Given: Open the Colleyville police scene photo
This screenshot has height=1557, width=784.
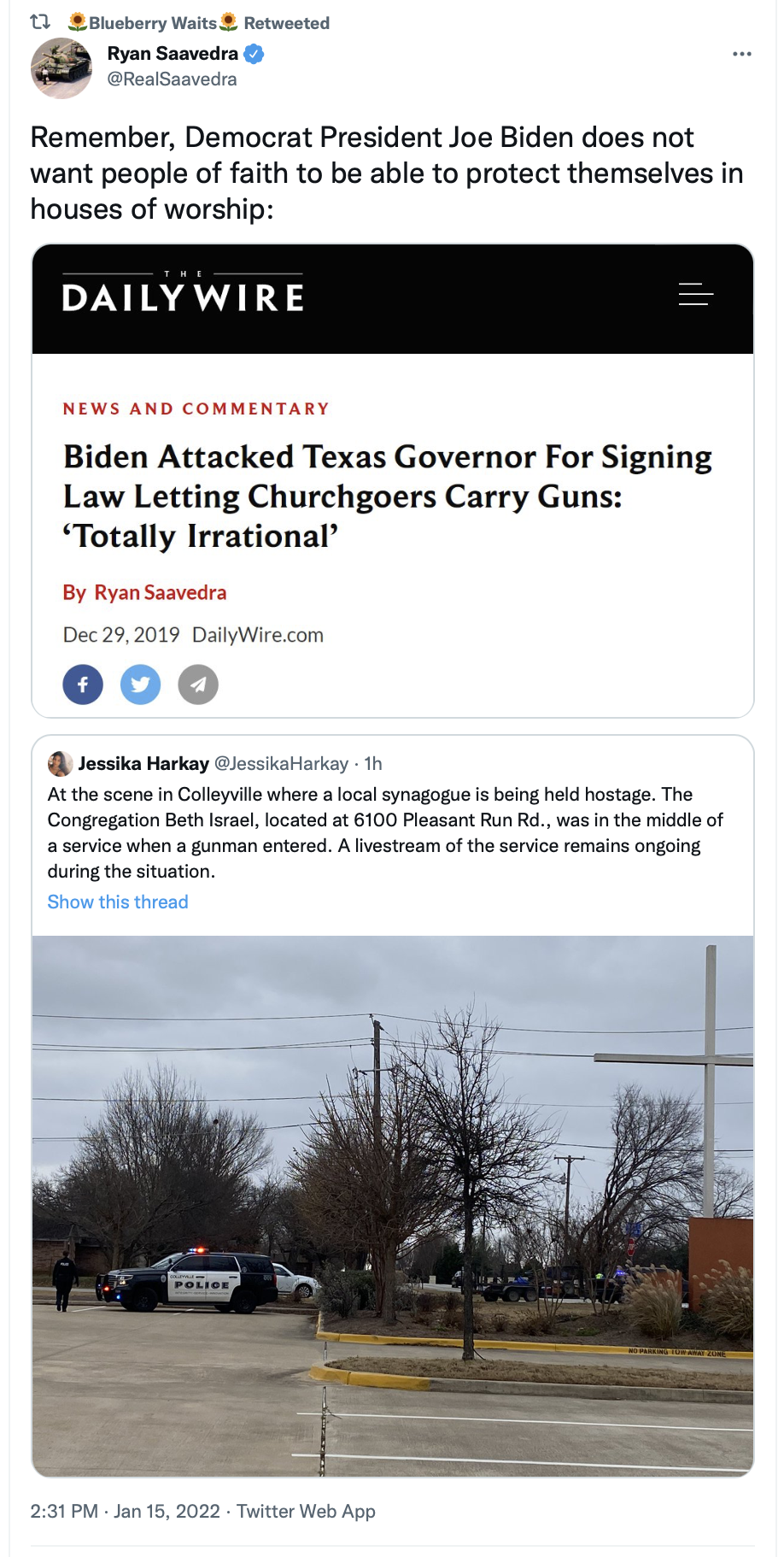Looking at the screenshot, I should click(x=393, y=1206).
